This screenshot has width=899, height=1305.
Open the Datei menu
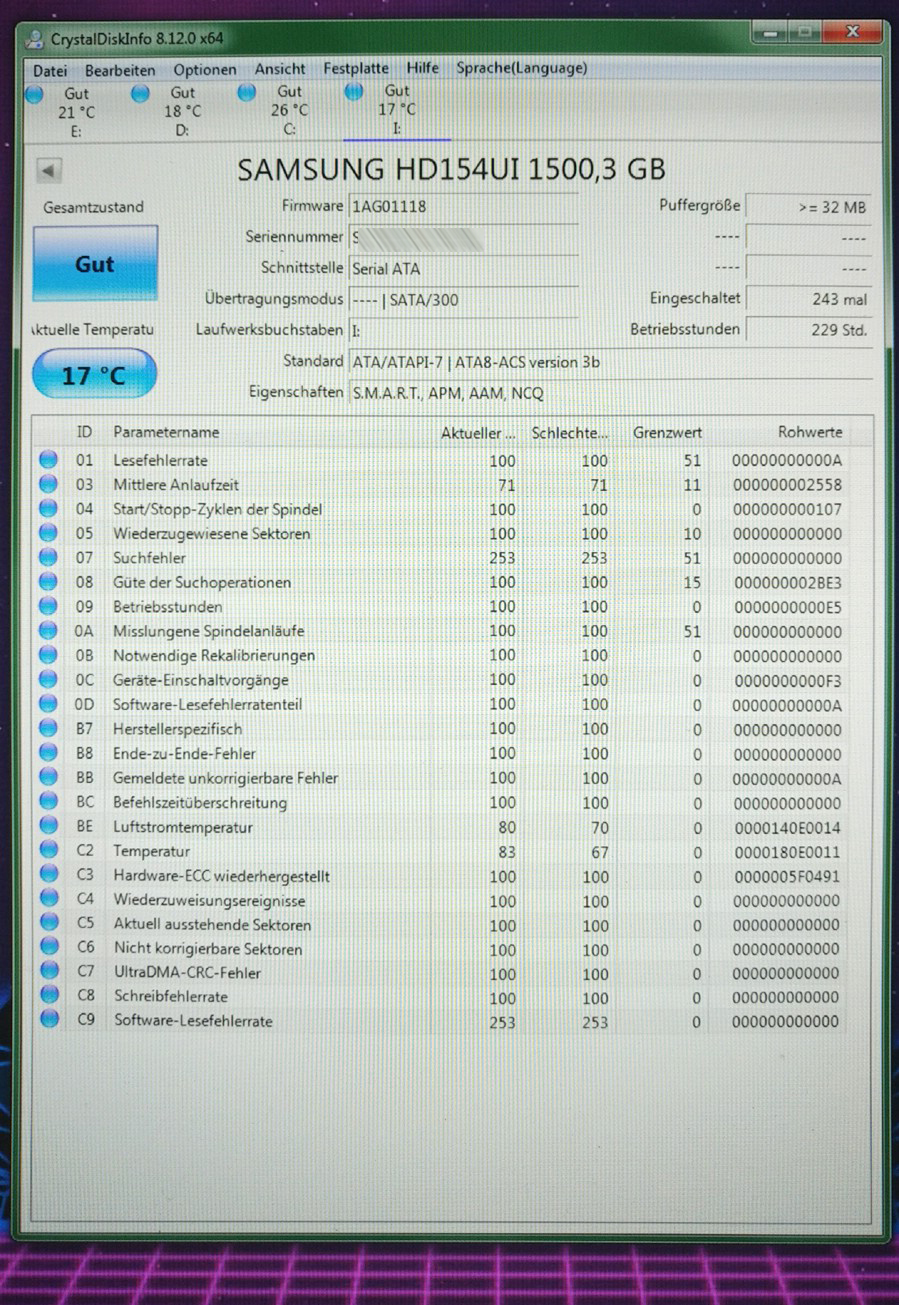[50, 70]
